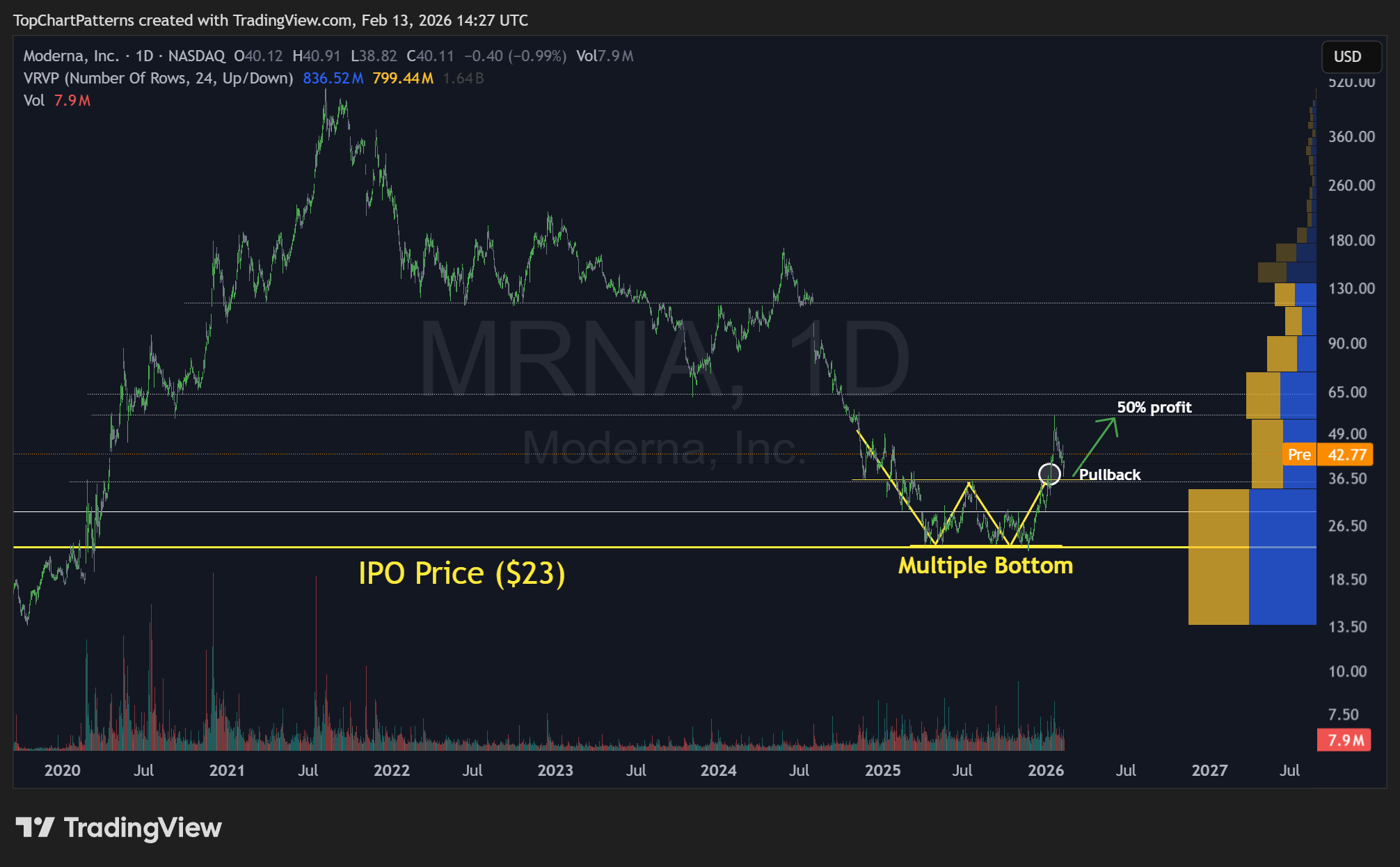
Task: Click the red 7.9M volume label
Action: pos(1344,740)
